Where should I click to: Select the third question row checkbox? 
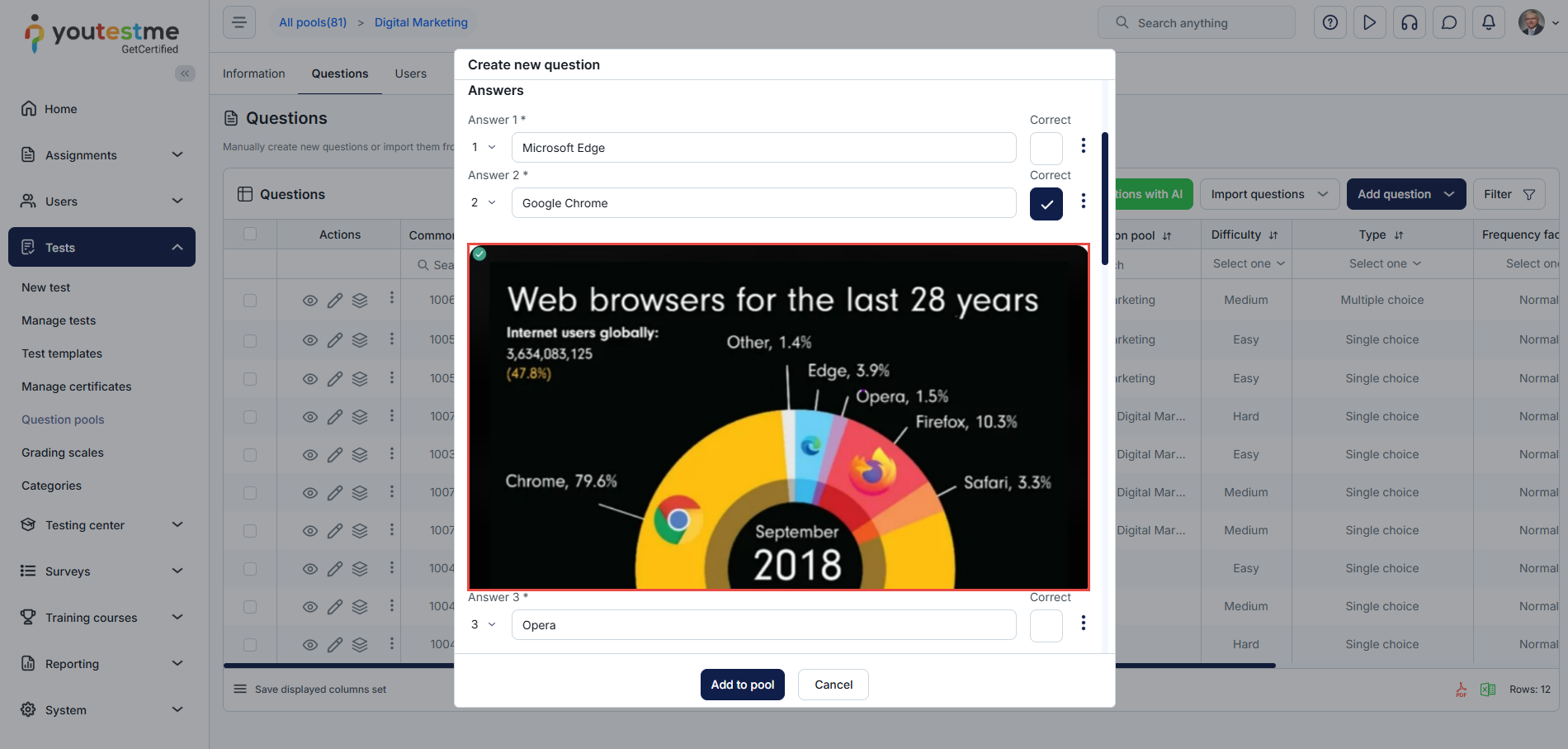(250, 379)
